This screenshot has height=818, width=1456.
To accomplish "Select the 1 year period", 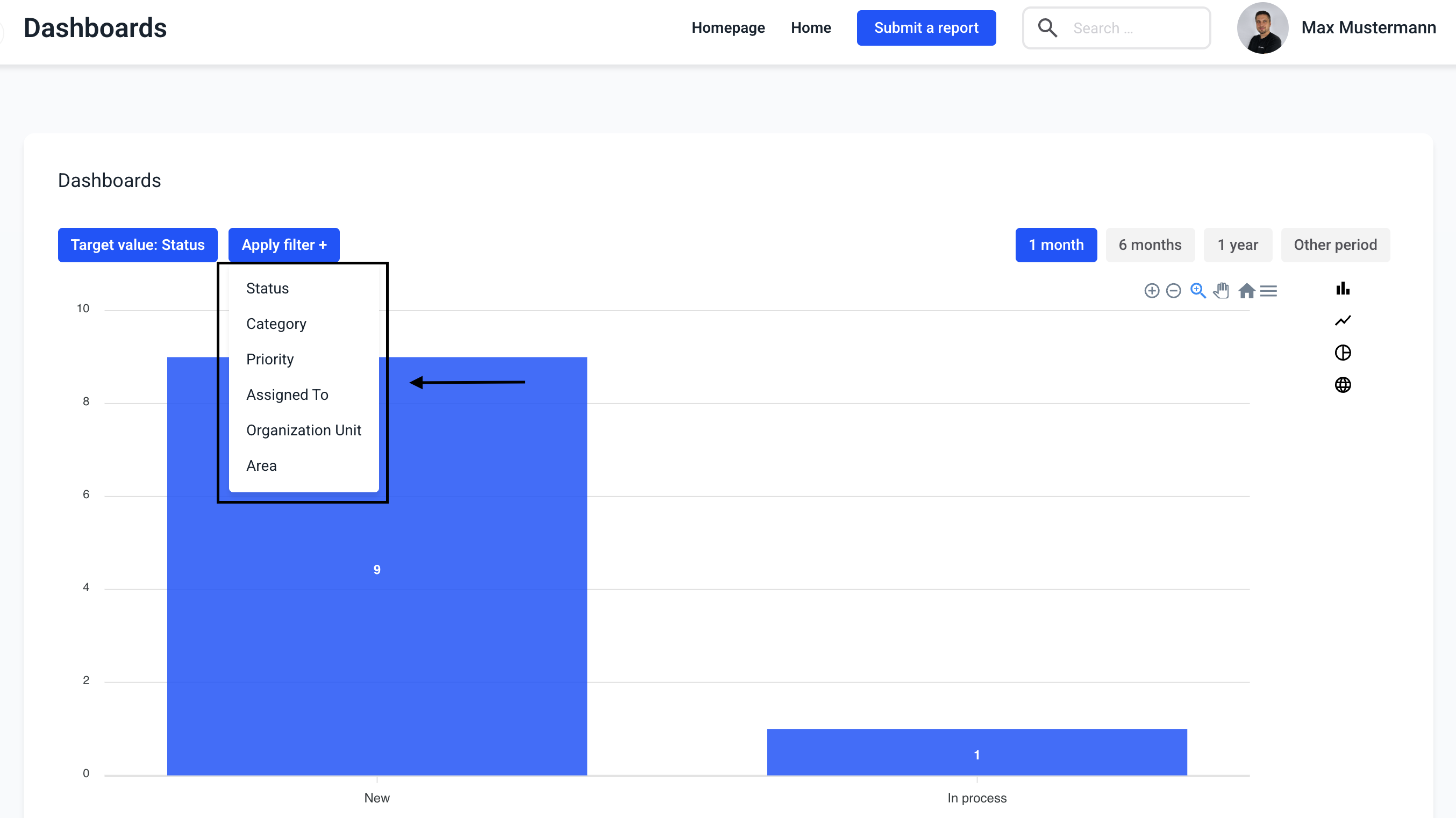I will pos(1237,245).
